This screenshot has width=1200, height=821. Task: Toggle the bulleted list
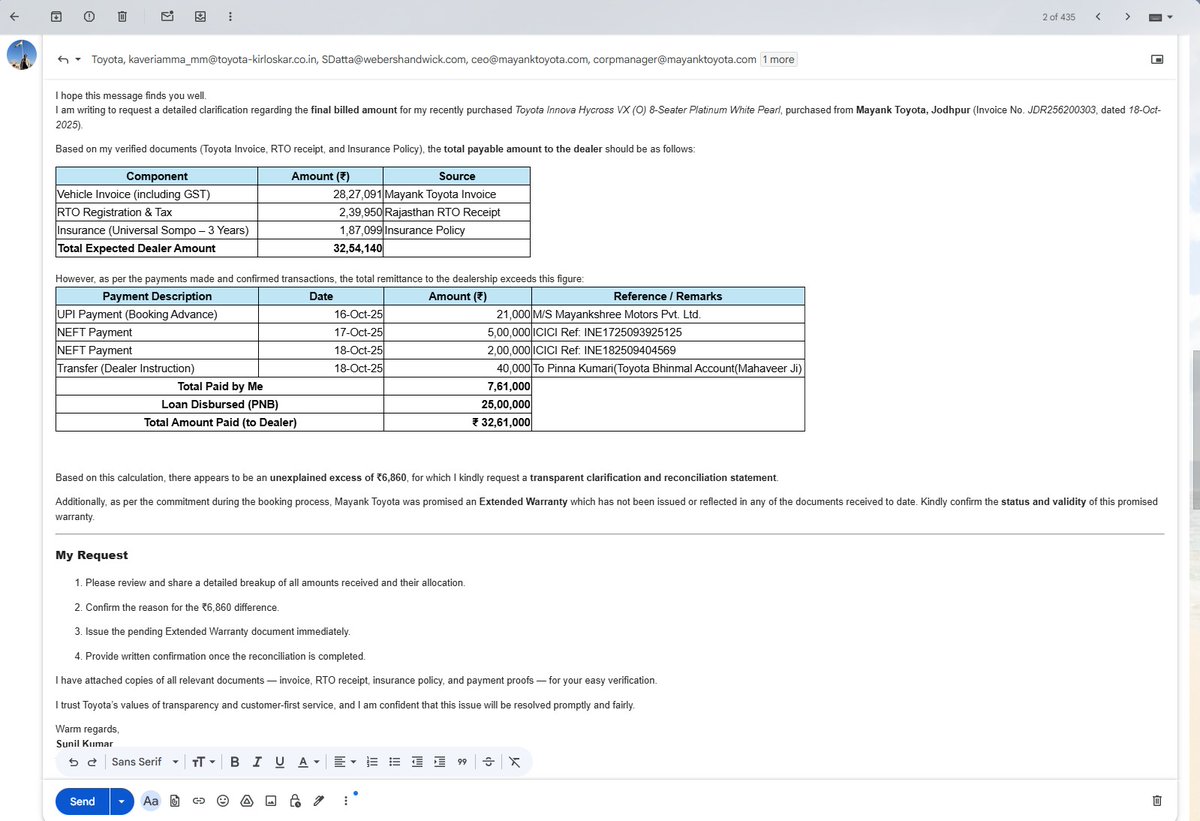394,762
